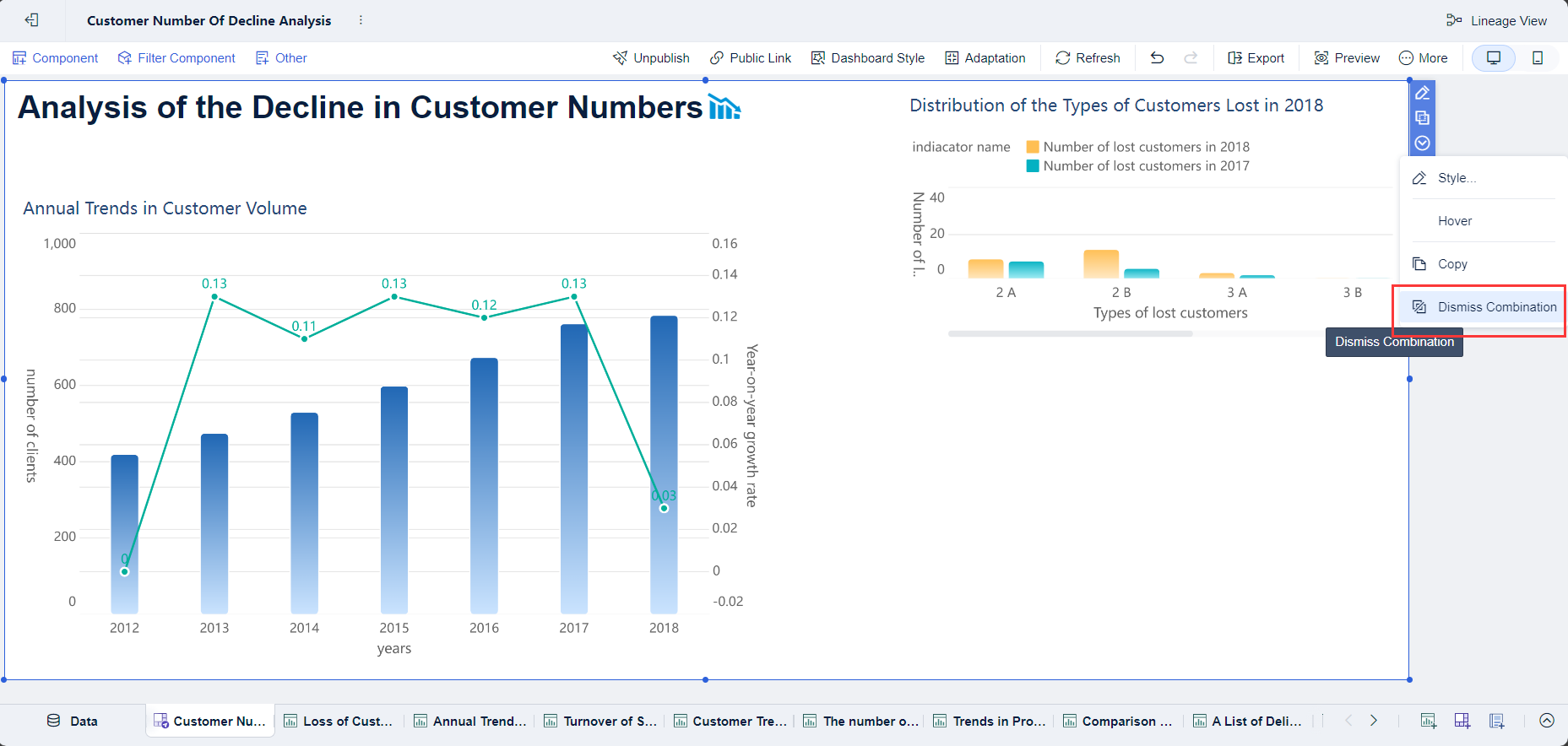Open Lineage View
Viewport: 1568px width, 746px height.
click(x=1496, y=21)
